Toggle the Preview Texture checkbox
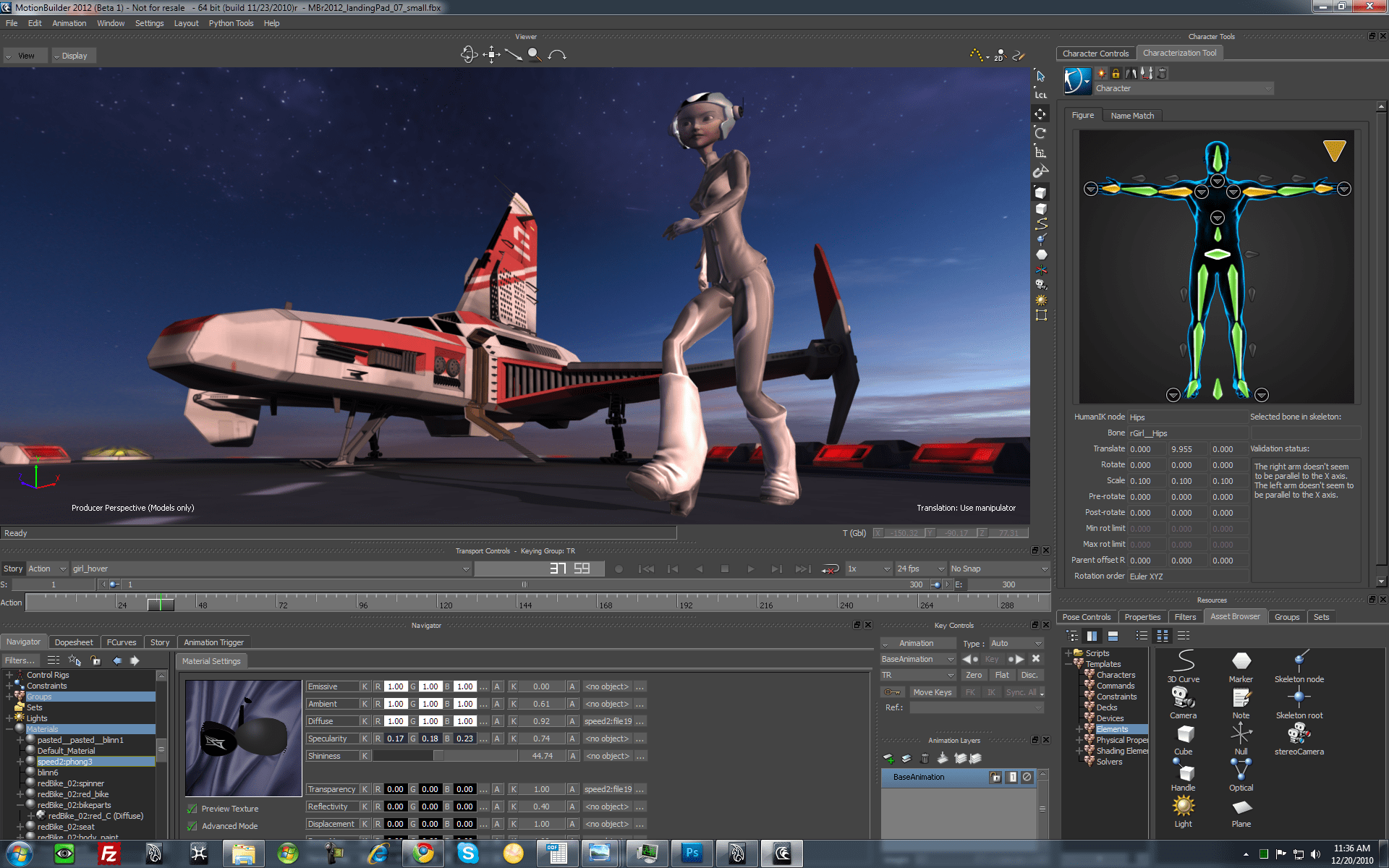The height and width of the screenshot is (868, 1389). [x=192, y=809]
